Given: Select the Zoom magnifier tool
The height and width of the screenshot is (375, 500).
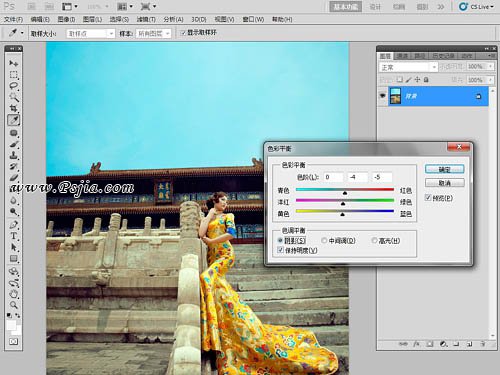Looking at the screenshot, I should pyautogui.click(x=13, y=305).
